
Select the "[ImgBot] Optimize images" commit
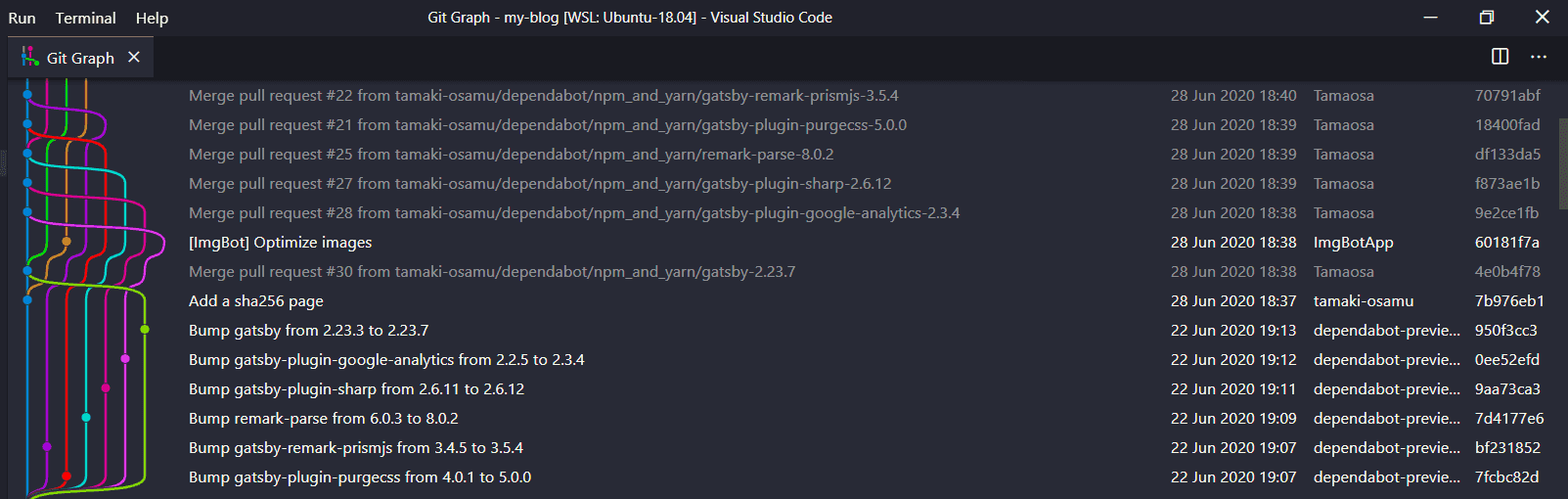tap(281, 243)
